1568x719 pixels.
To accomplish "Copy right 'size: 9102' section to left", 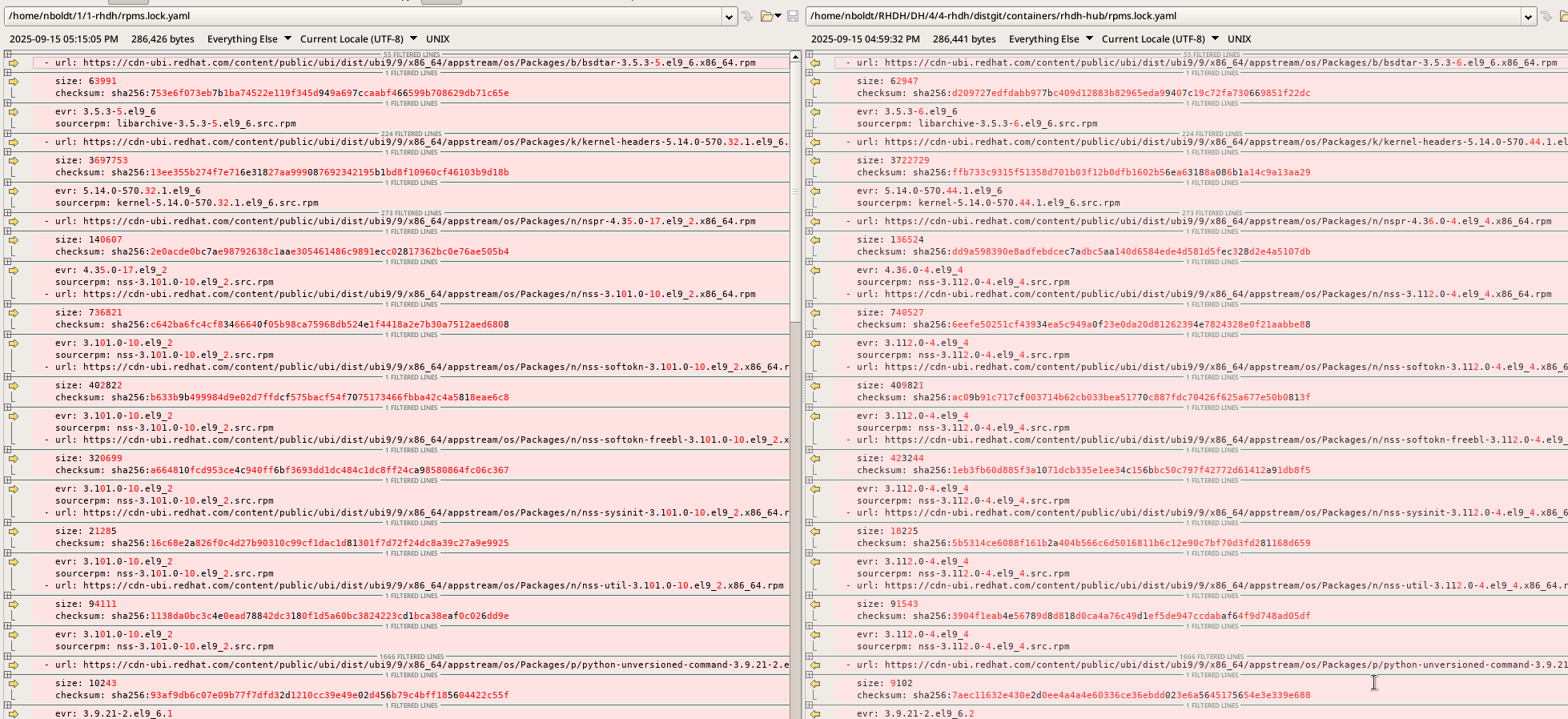I will [815, 683].
